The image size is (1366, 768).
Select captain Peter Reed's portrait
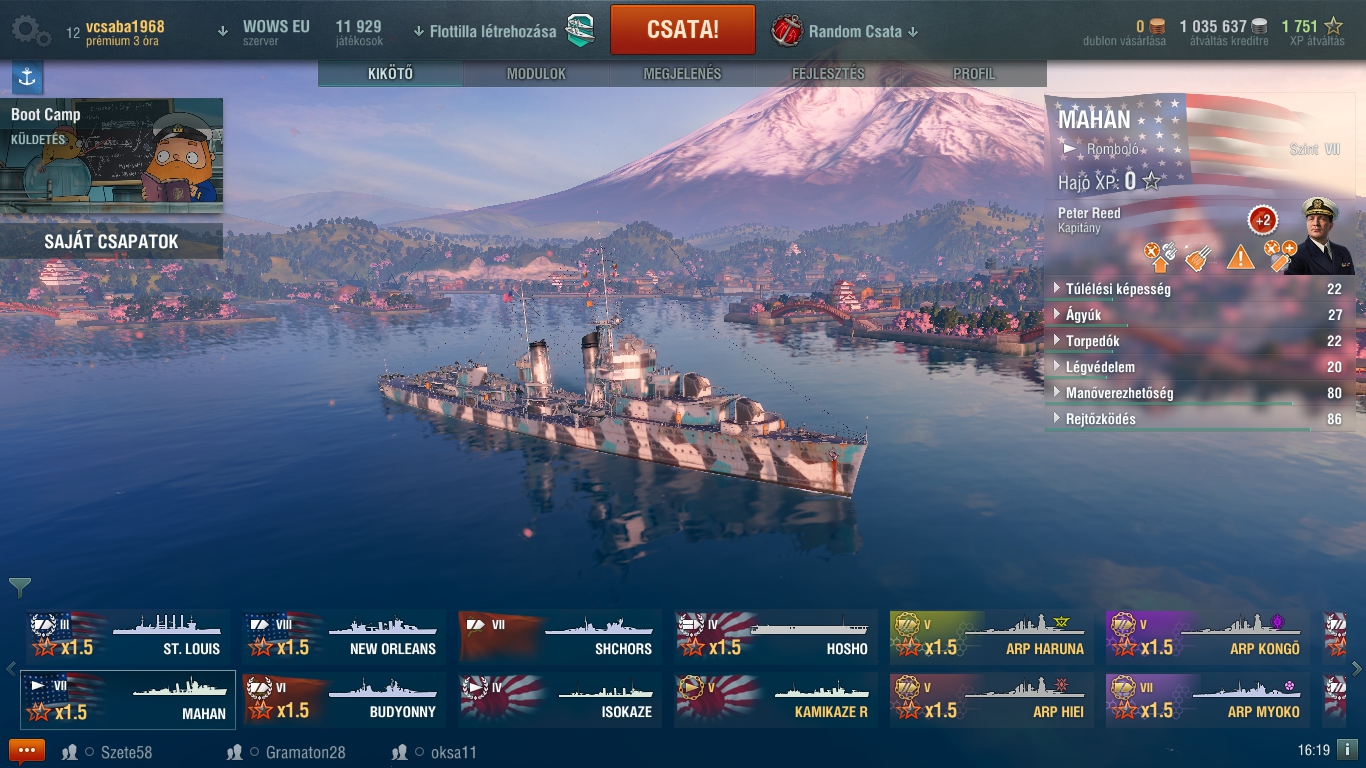pos(1319,236)
